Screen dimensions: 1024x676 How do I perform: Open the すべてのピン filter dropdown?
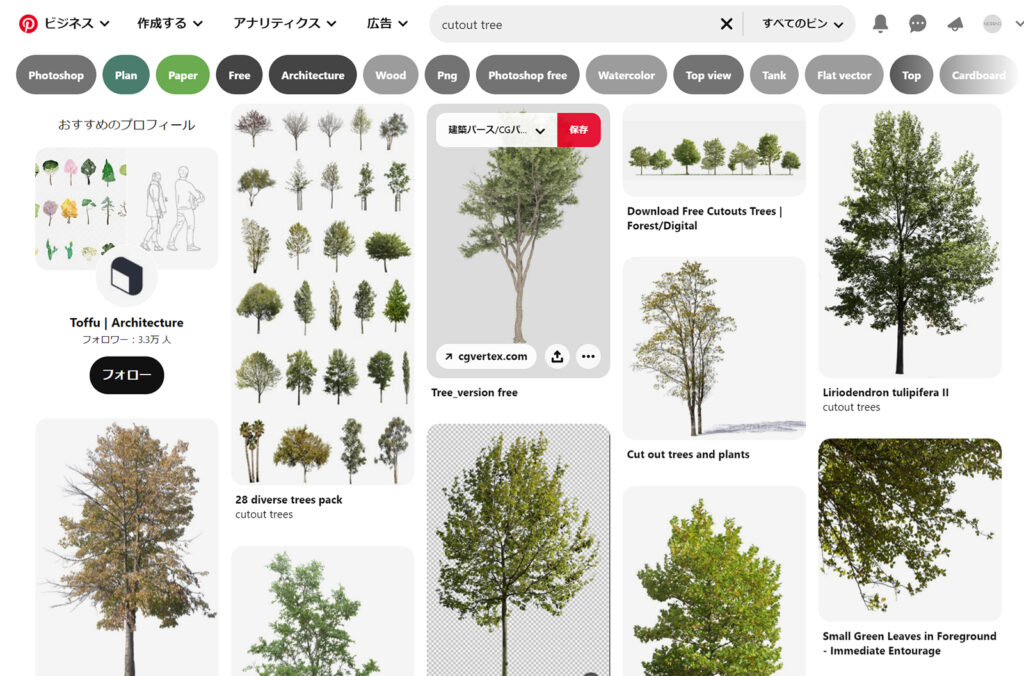[x=803, y=24]
